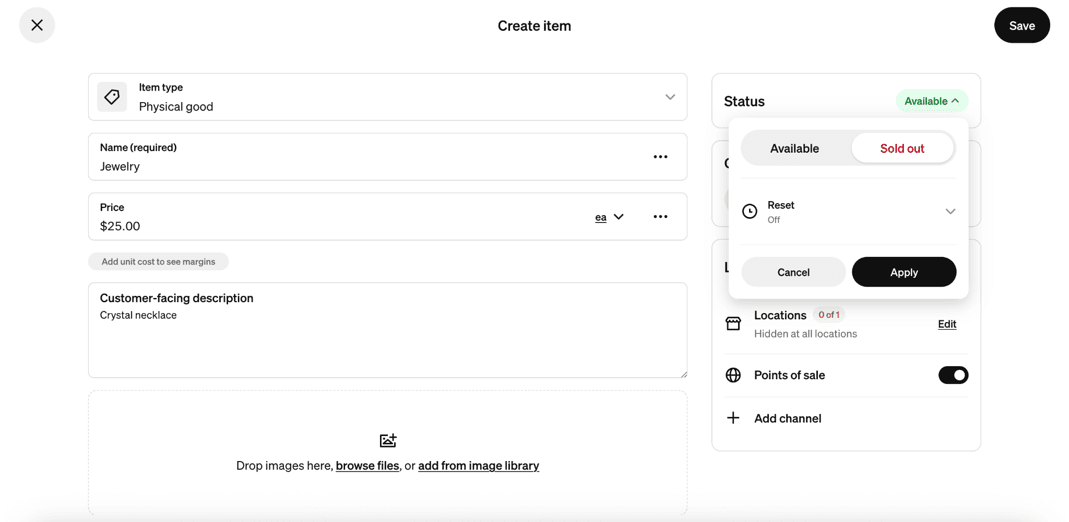This screenshot has height=522, width=1069.
Task: Click the Add channel label
Action: point(787,418)
